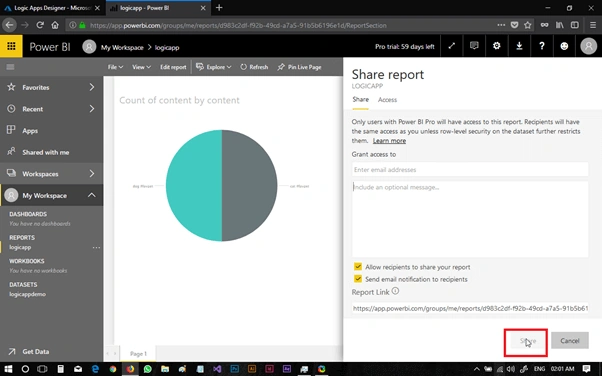Open the notifications chat icon in header
The height and width of the screenshot is (376, 602).
[x=474, y=46]
